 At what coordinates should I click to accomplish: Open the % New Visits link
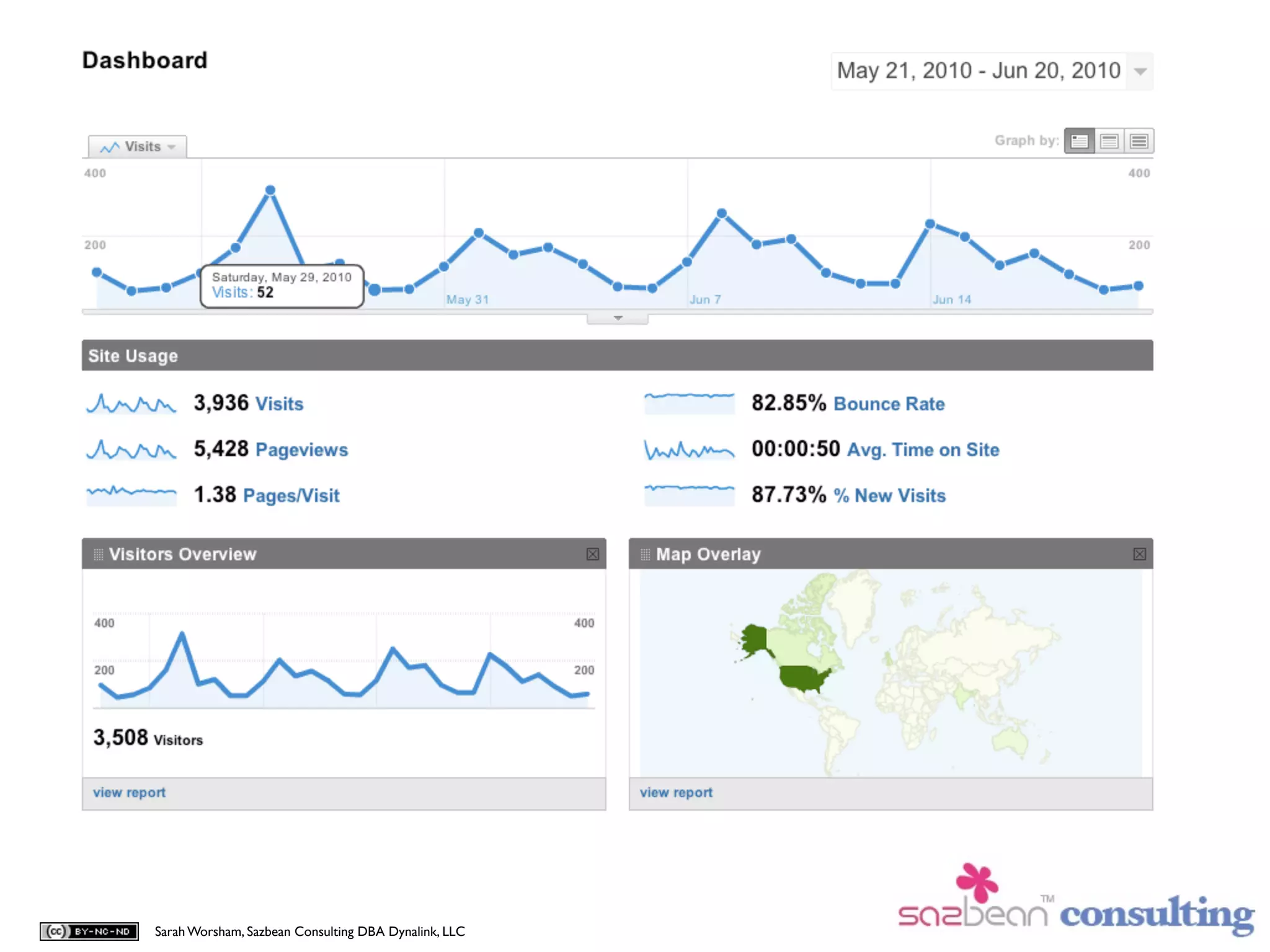tap(889, 496)
